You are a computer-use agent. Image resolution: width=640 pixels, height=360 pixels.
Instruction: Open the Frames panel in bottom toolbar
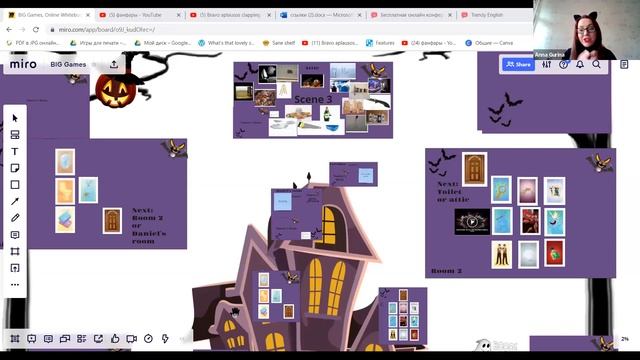click(15, 338)
